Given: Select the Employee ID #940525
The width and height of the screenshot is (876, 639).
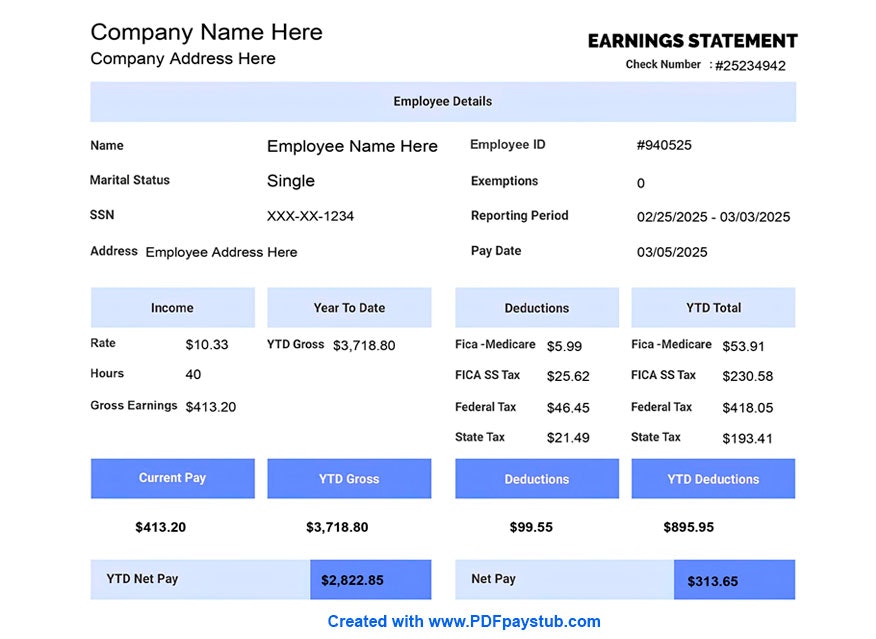Looking at the screenshot, I should point(664,145).
